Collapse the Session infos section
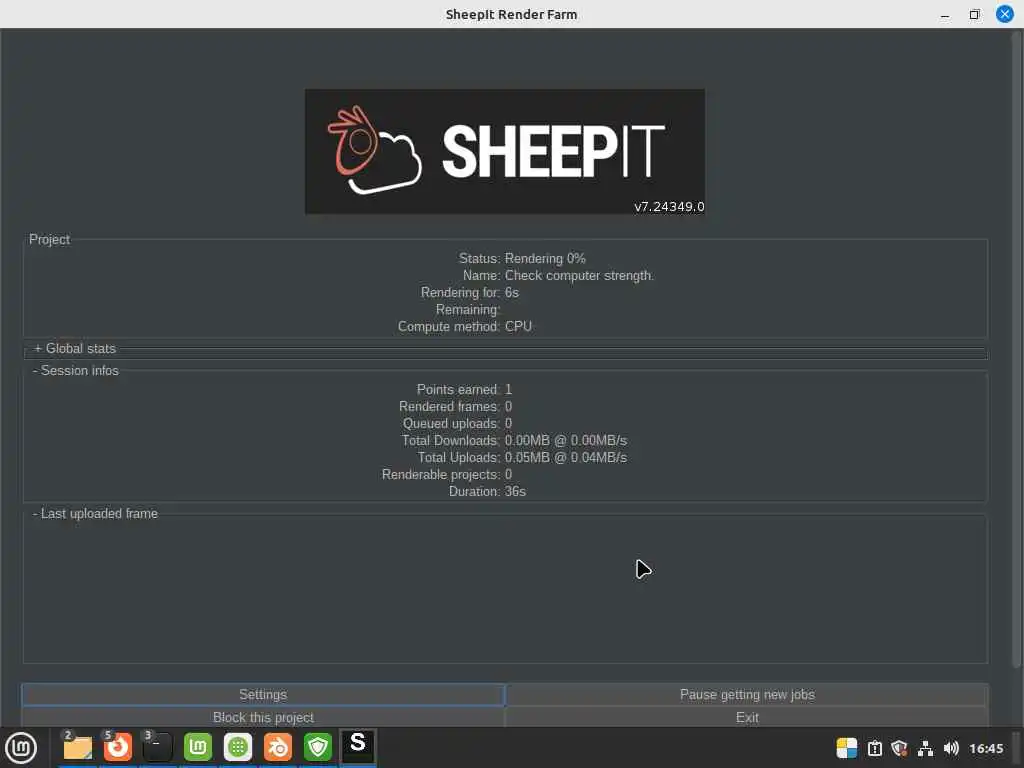This screenshot has height=768, width=1024. point(76,371)
